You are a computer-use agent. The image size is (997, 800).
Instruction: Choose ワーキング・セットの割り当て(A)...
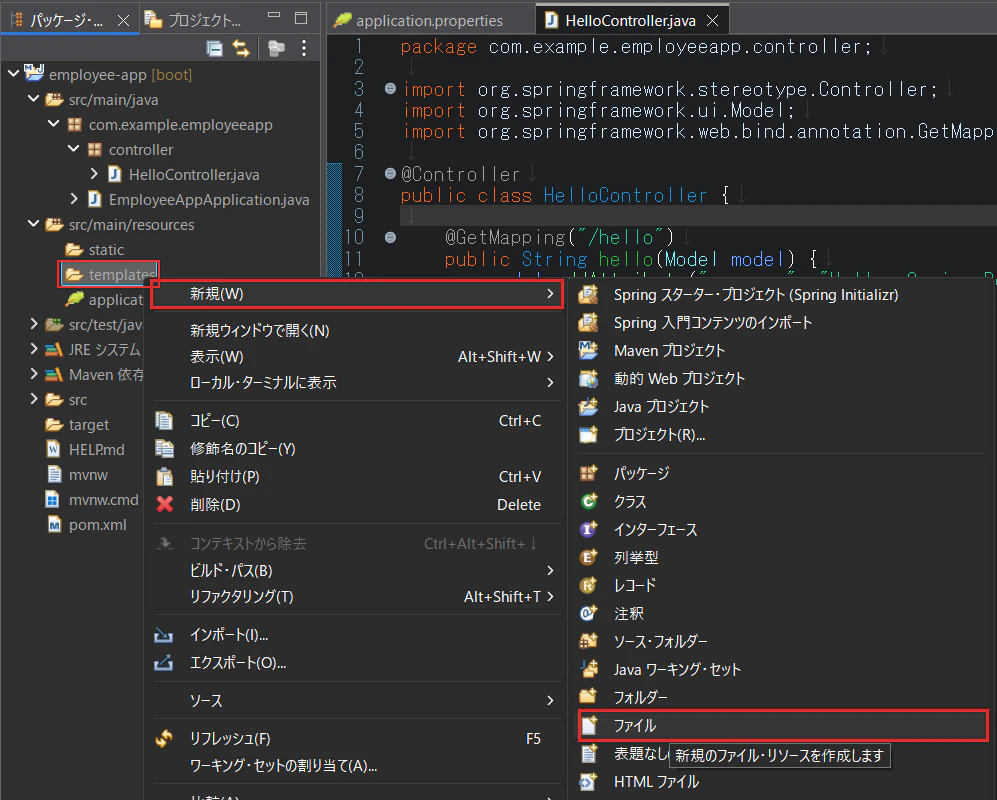pyautogui.click(x=357, y=766)
